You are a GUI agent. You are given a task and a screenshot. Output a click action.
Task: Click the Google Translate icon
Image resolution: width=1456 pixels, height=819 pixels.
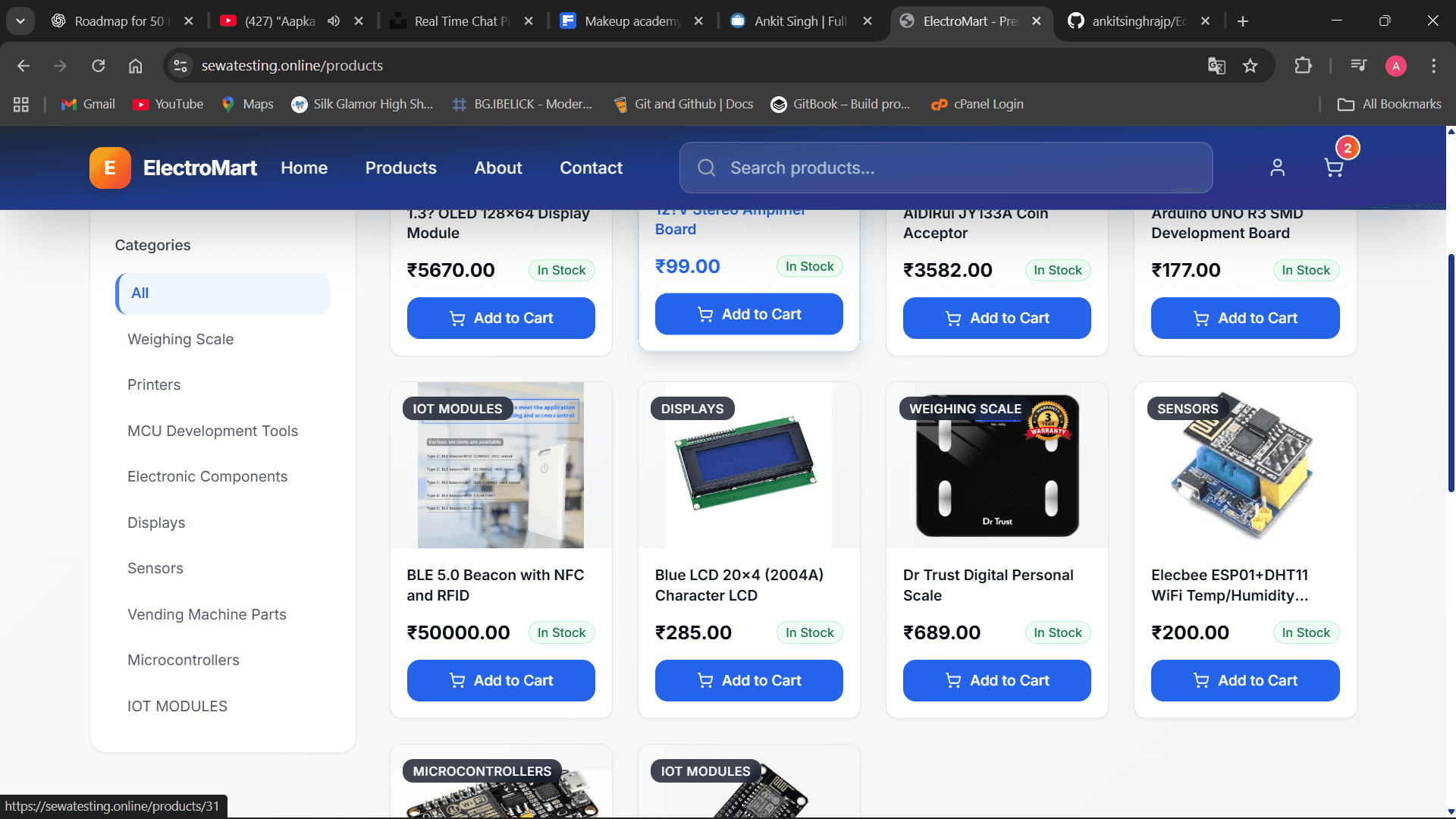tap(1216, 66)
